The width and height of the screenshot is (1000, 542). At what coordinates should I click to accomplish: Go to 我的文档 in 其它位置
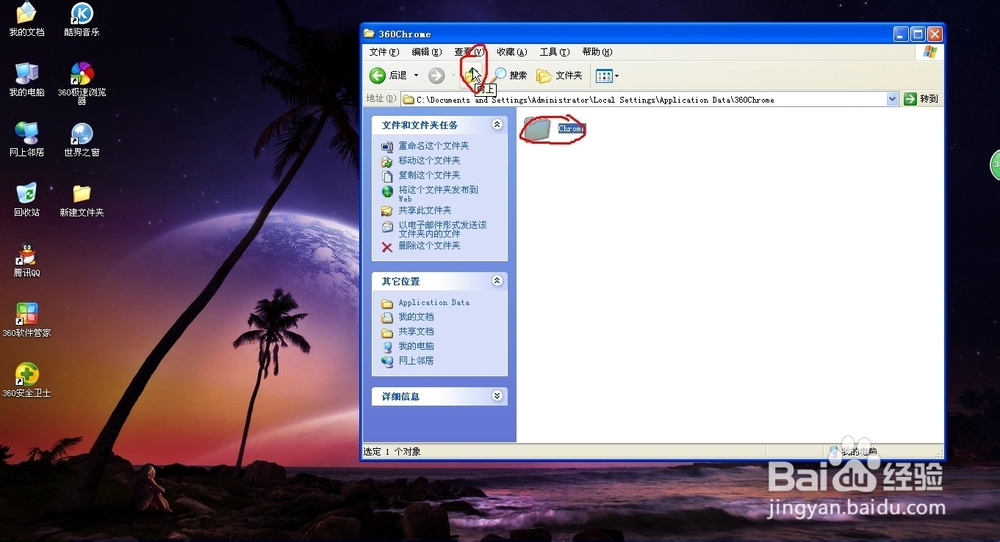416,317
